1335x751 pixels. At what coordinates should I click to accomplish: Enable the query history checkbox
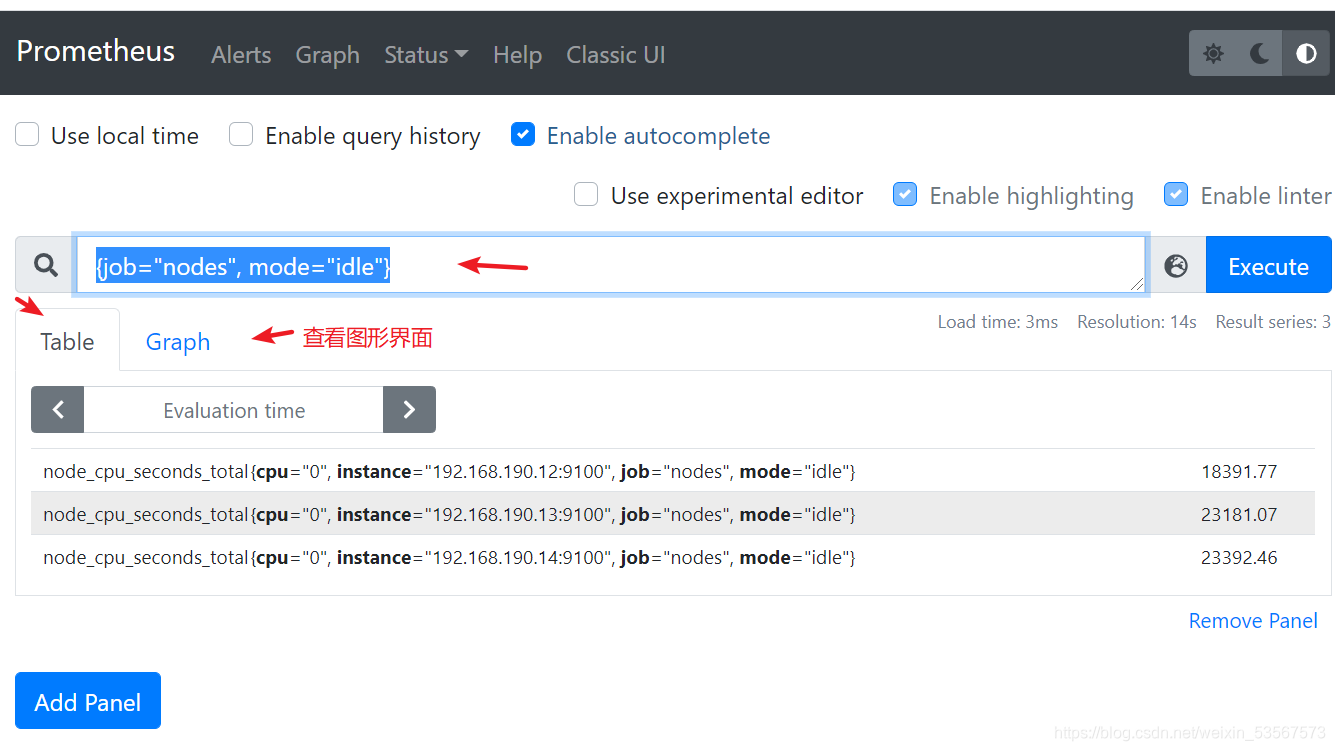pos(241,135)
